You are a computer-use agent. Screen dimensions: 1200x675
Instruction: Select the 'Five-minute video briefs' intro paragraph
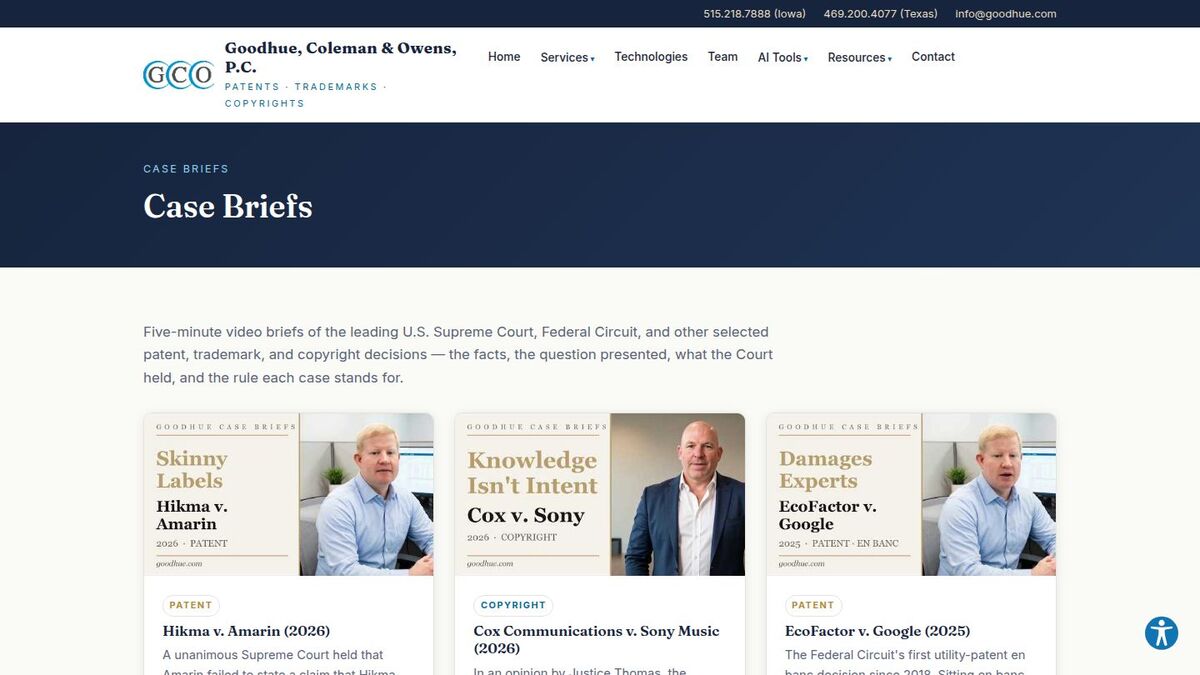tap(458, 355)
